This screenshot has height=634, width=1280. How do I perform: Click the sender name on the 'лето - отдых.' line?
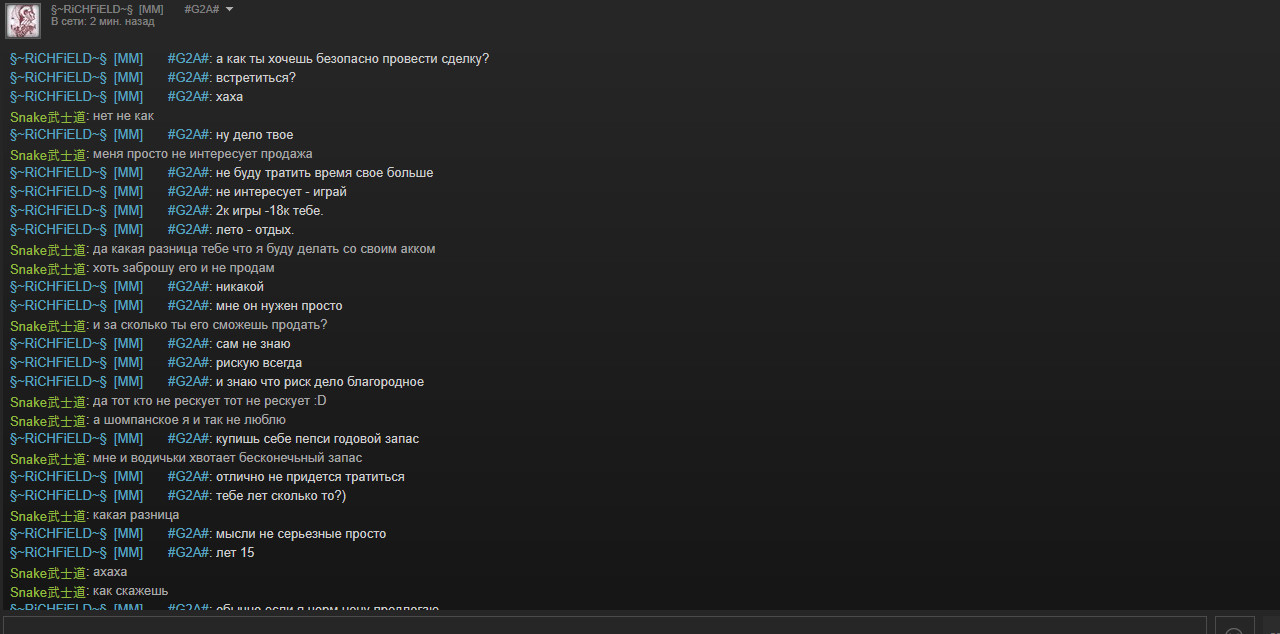pos(110,230)
